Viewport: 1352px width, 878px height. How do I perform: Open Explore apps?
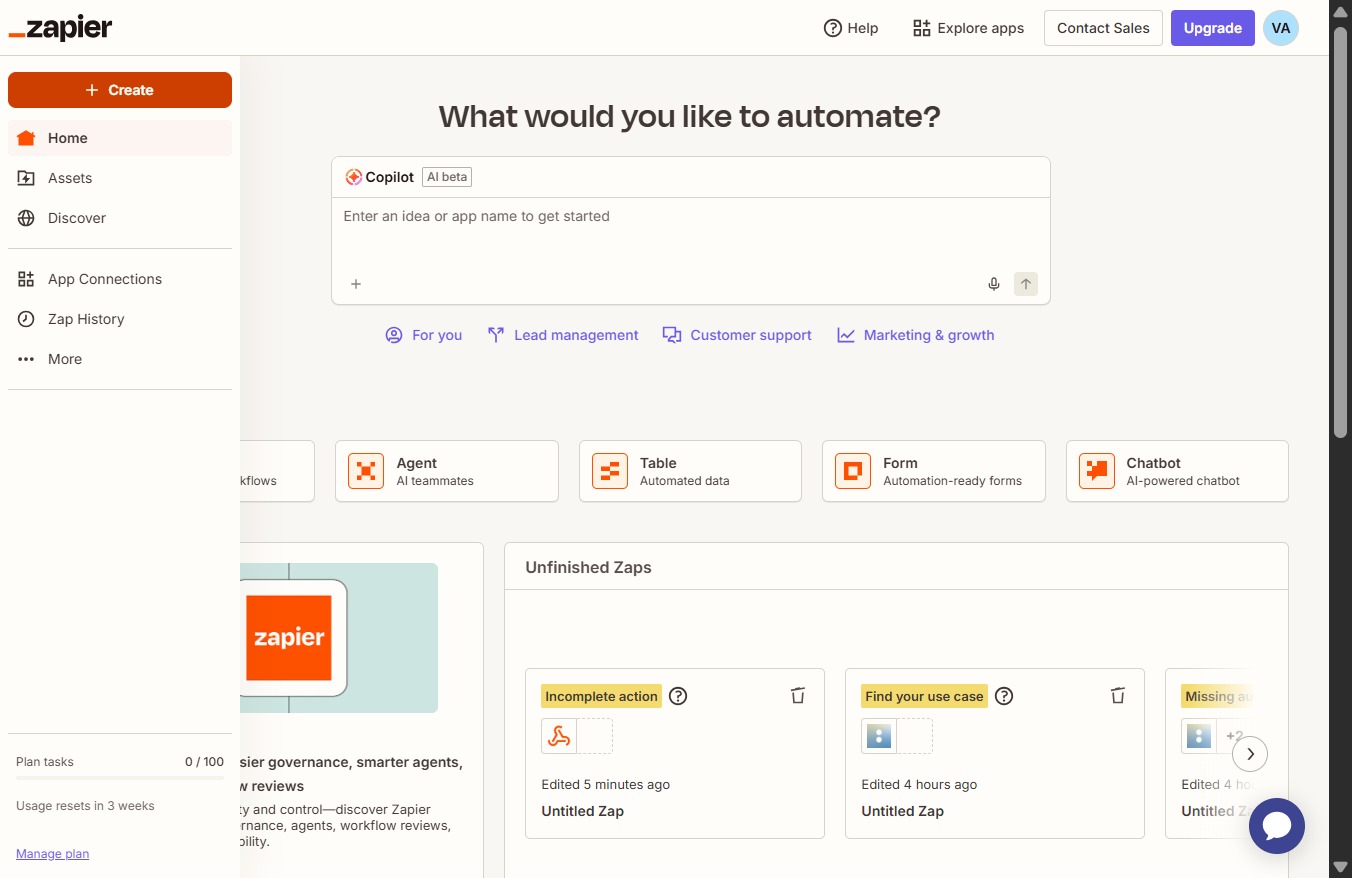968,28
